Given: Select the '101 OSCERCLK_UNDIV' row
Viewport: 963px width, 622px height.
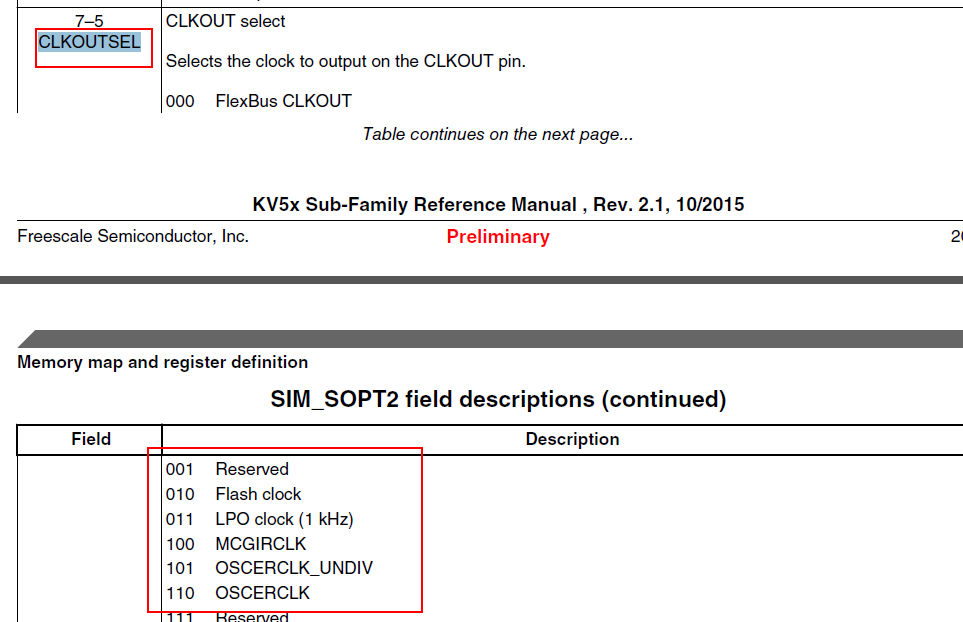Looking at the screenshot, I should [x=269, y=568].
